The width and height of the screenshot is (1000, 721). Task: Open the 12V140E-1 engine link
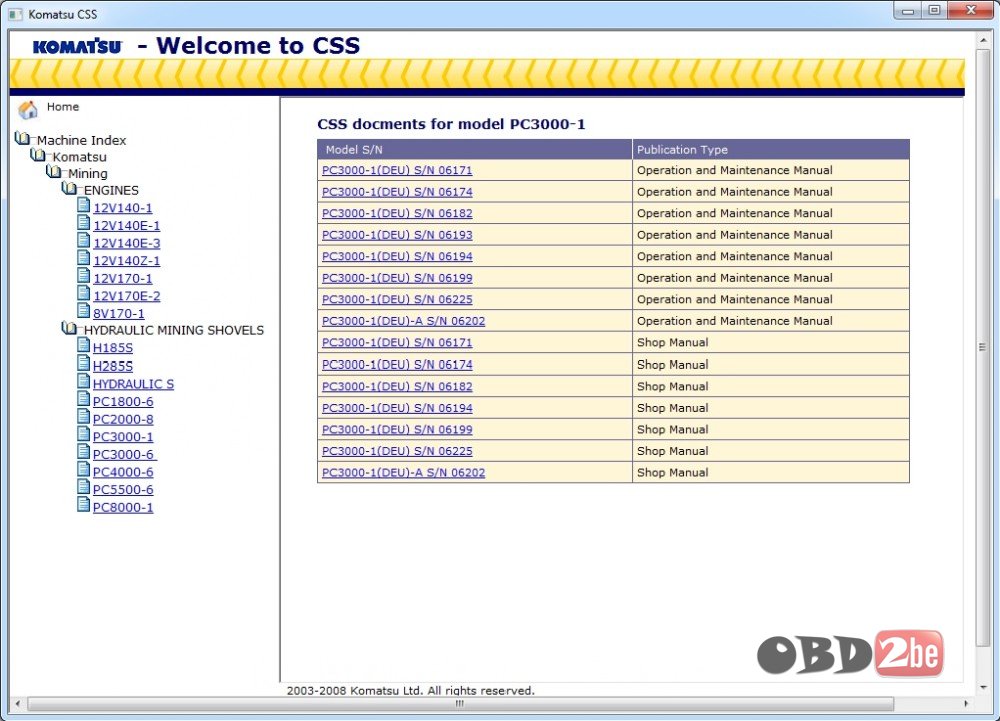(126, 226)
